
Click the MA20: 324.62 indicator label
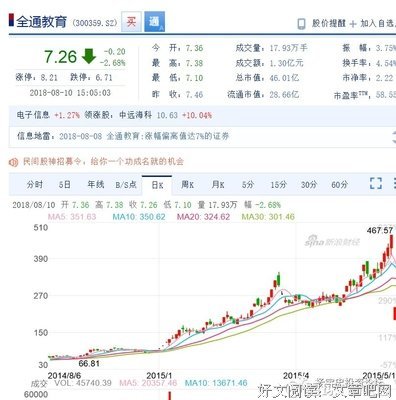203,217
